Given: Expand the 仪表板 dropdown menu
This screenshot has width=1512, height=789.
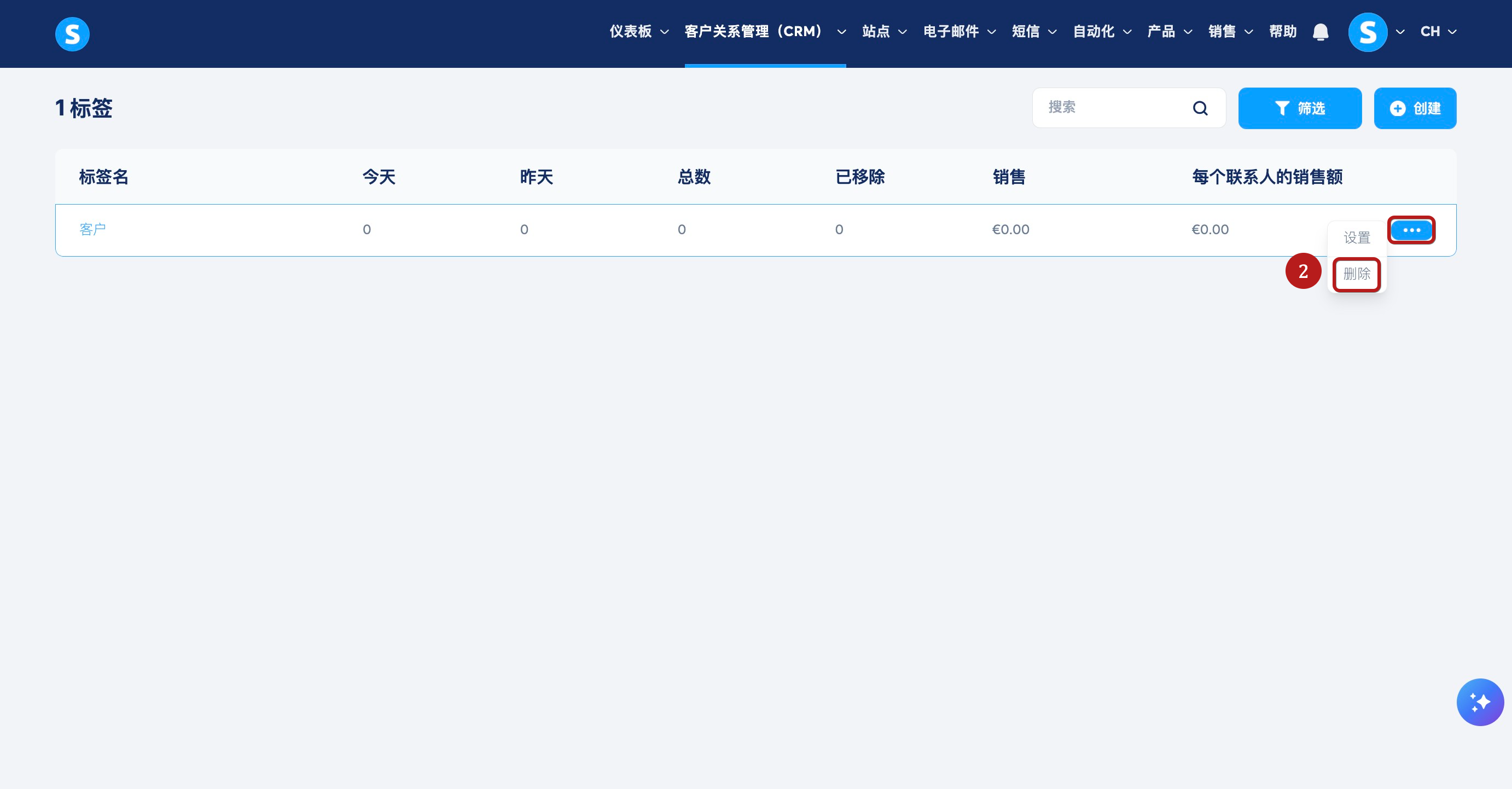Looking at the screenshot, I should 638,32.
